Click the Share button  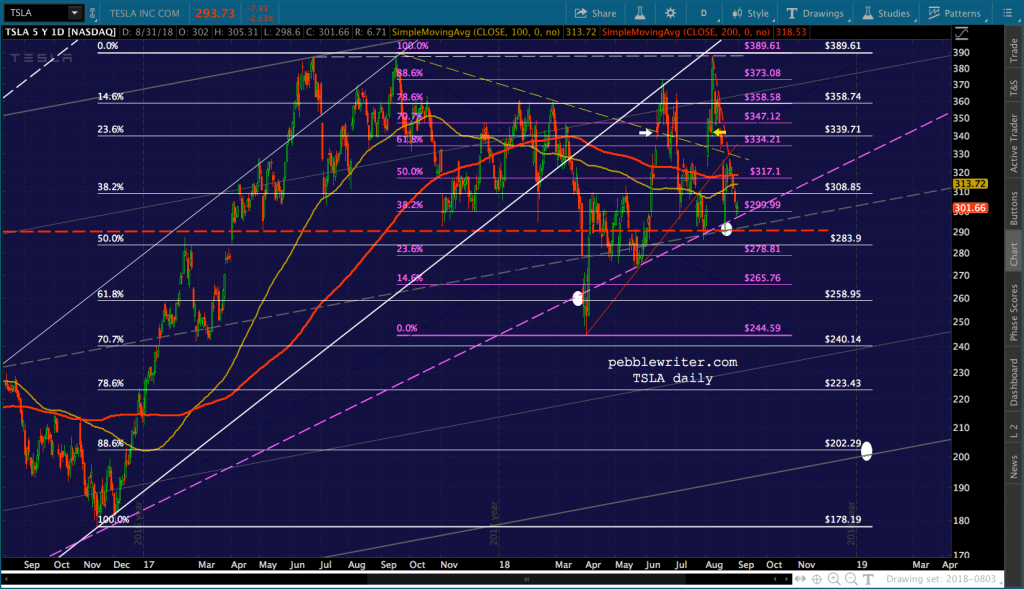[595, 13]
